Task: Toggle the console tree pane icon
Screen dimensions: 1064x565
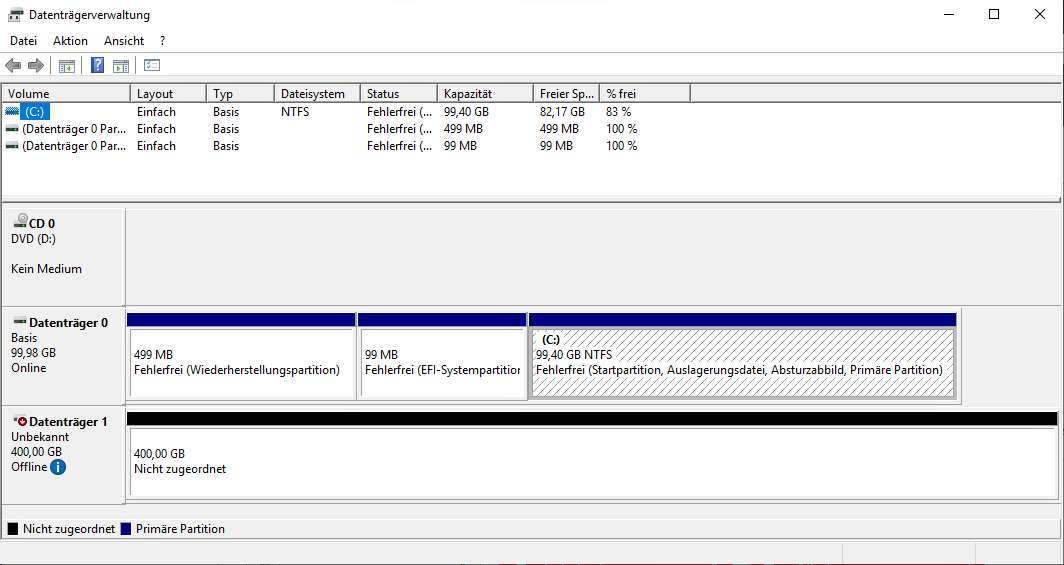Action: click(x=67, y=66)
